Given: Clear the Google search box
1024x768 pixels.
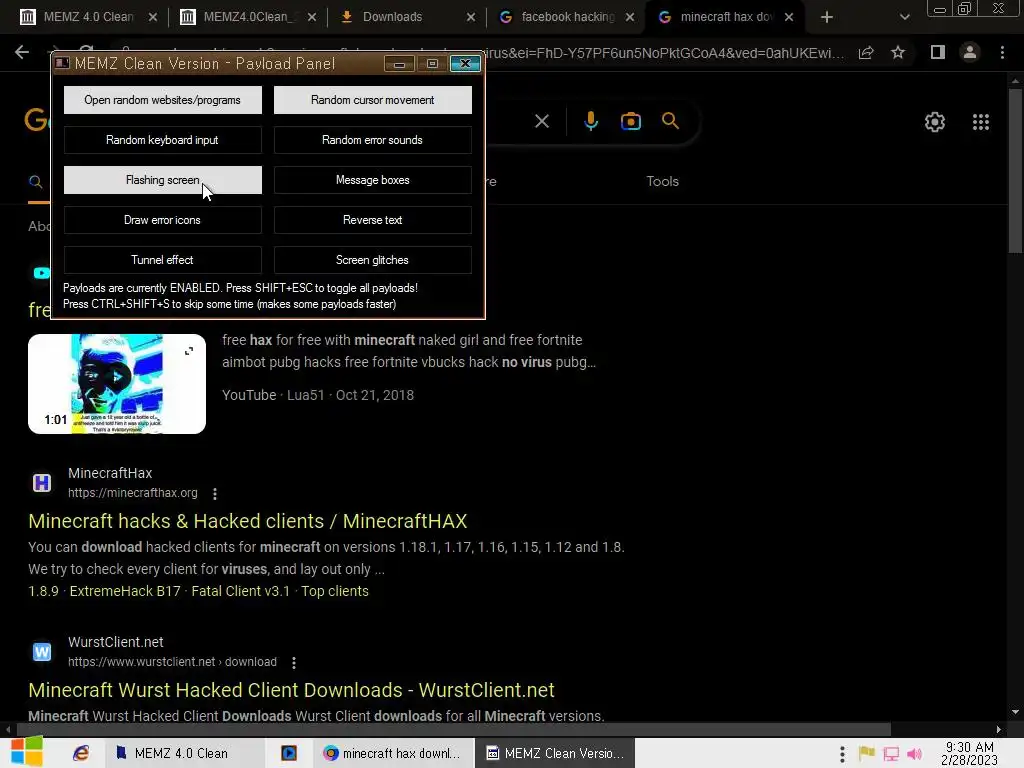Looking at the screenshot, I should coord(541,121).
